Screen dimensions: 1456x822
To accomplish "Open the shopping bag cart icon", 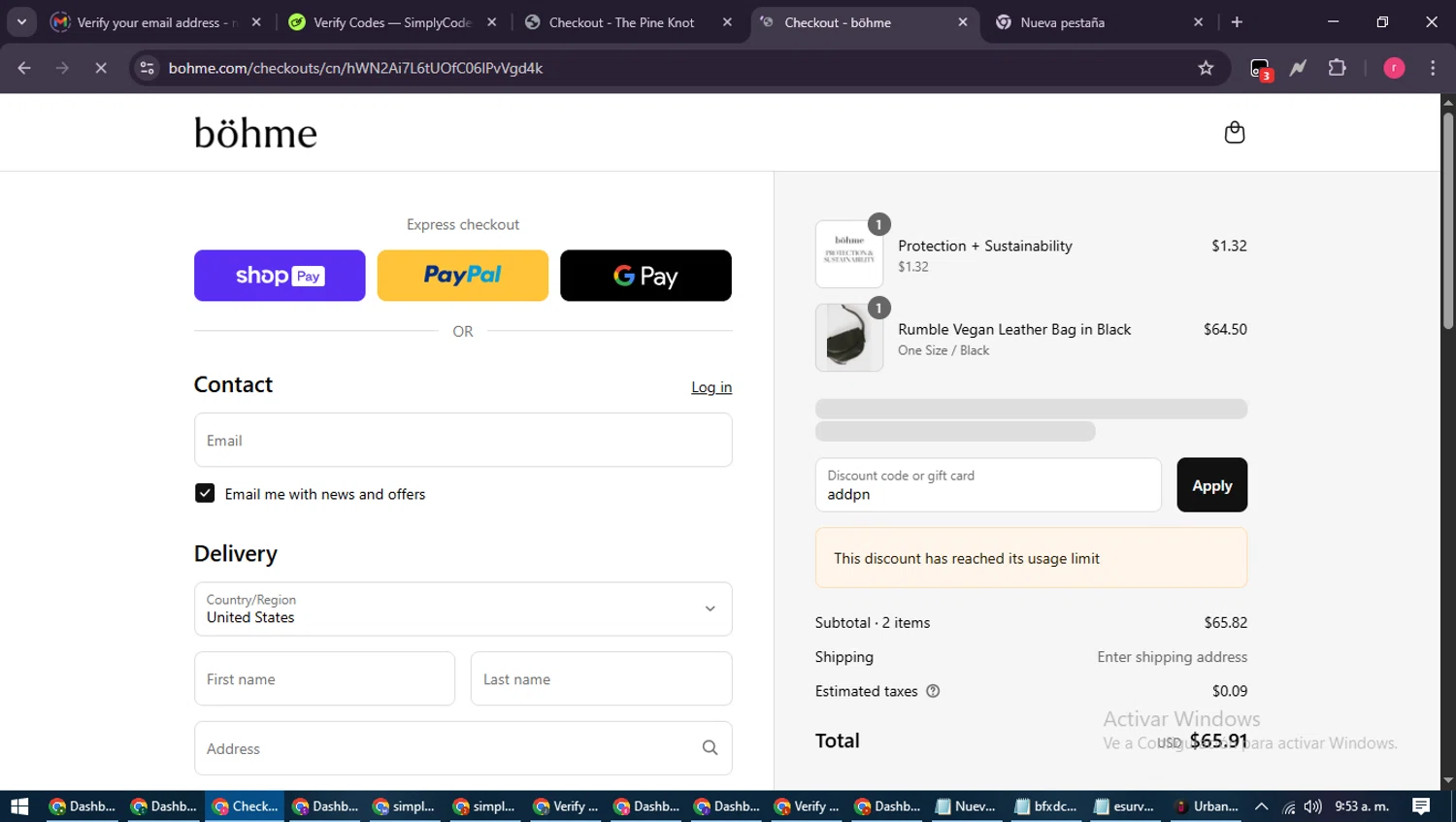I will coord(1234,132).
